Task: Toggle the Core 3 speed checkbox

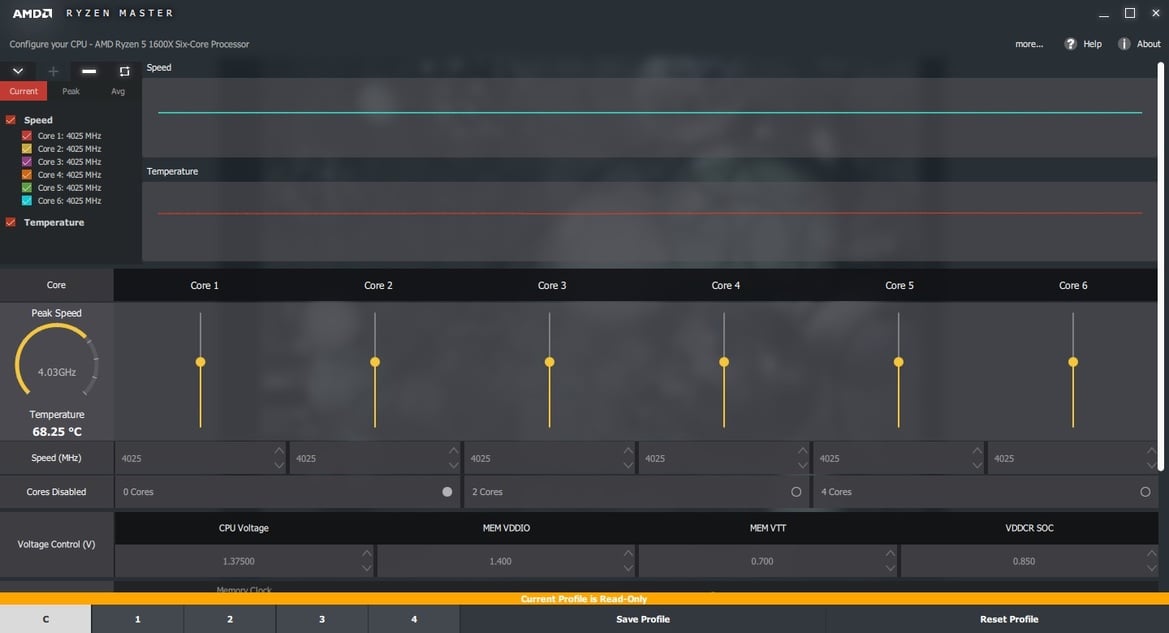Action: (27, 161)
